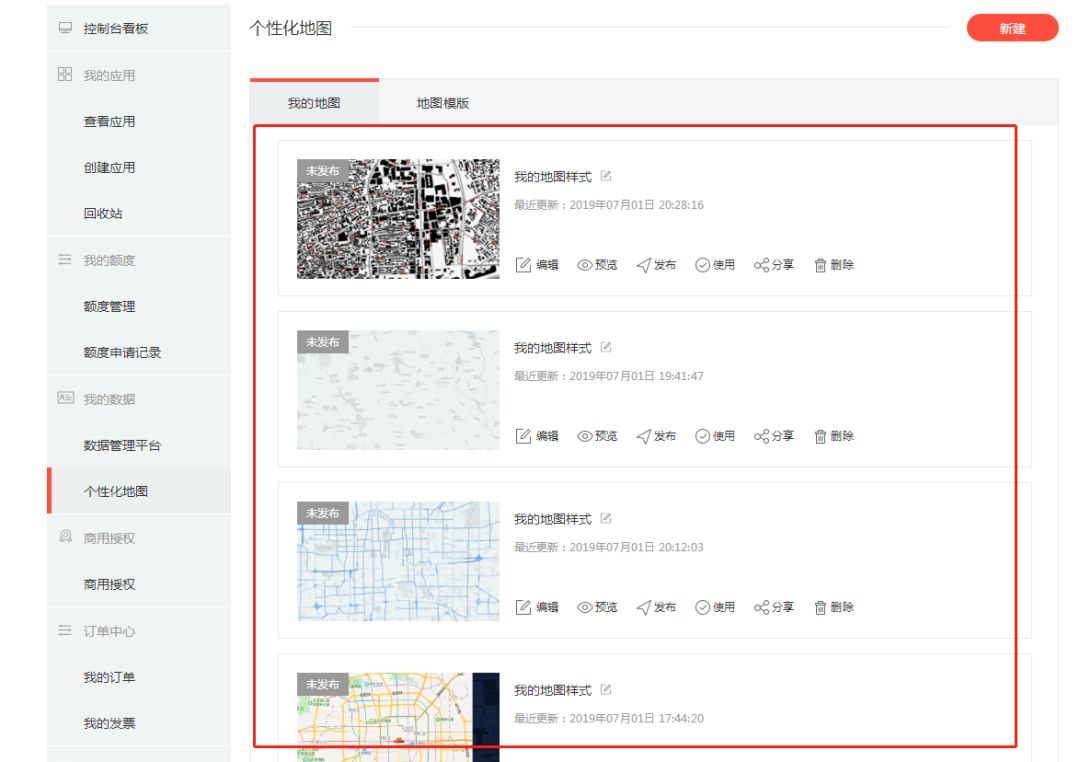Open 创建应用 in the sidebar

[x=109, y=167]
